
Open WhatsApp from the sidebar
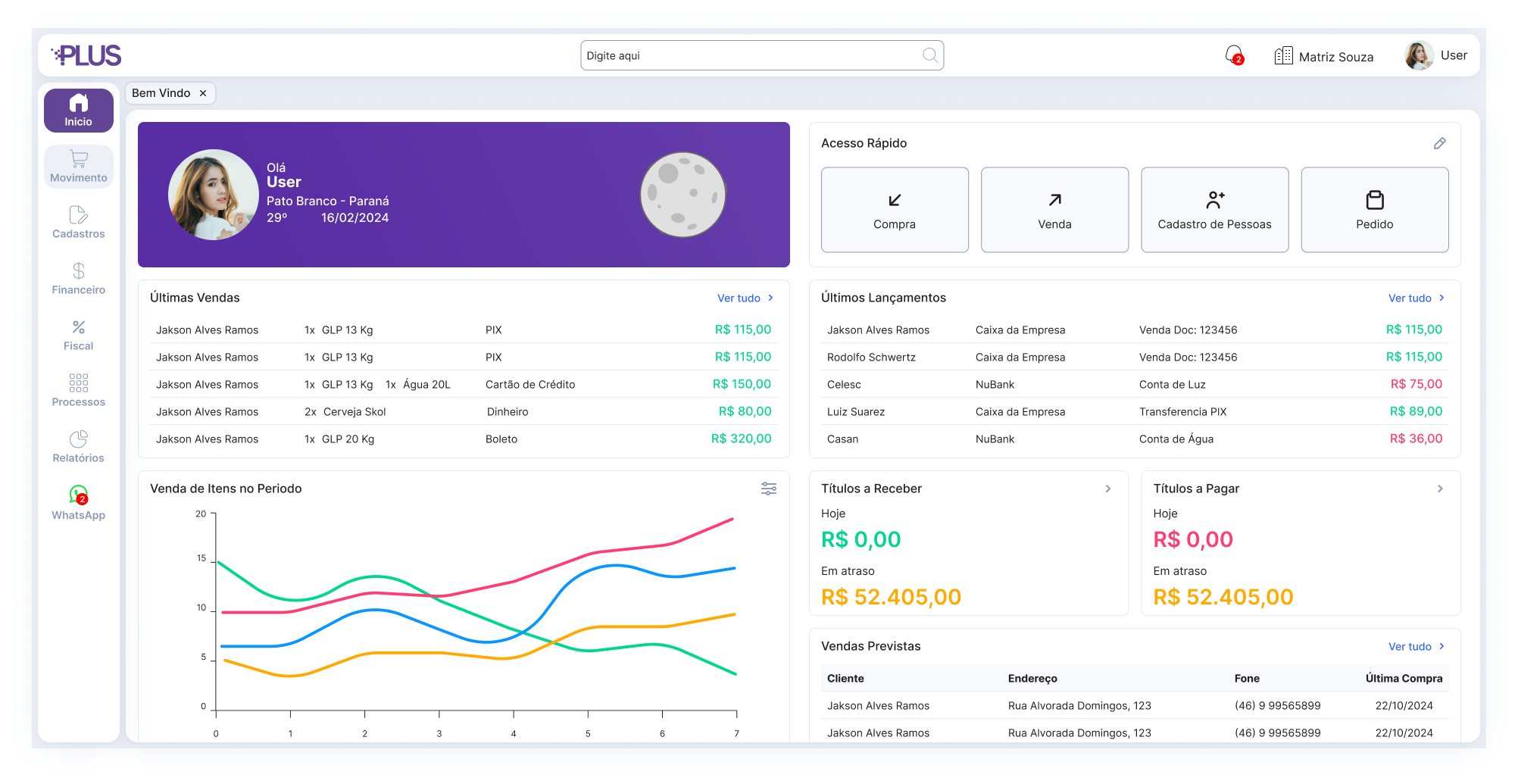pos(79,503)
